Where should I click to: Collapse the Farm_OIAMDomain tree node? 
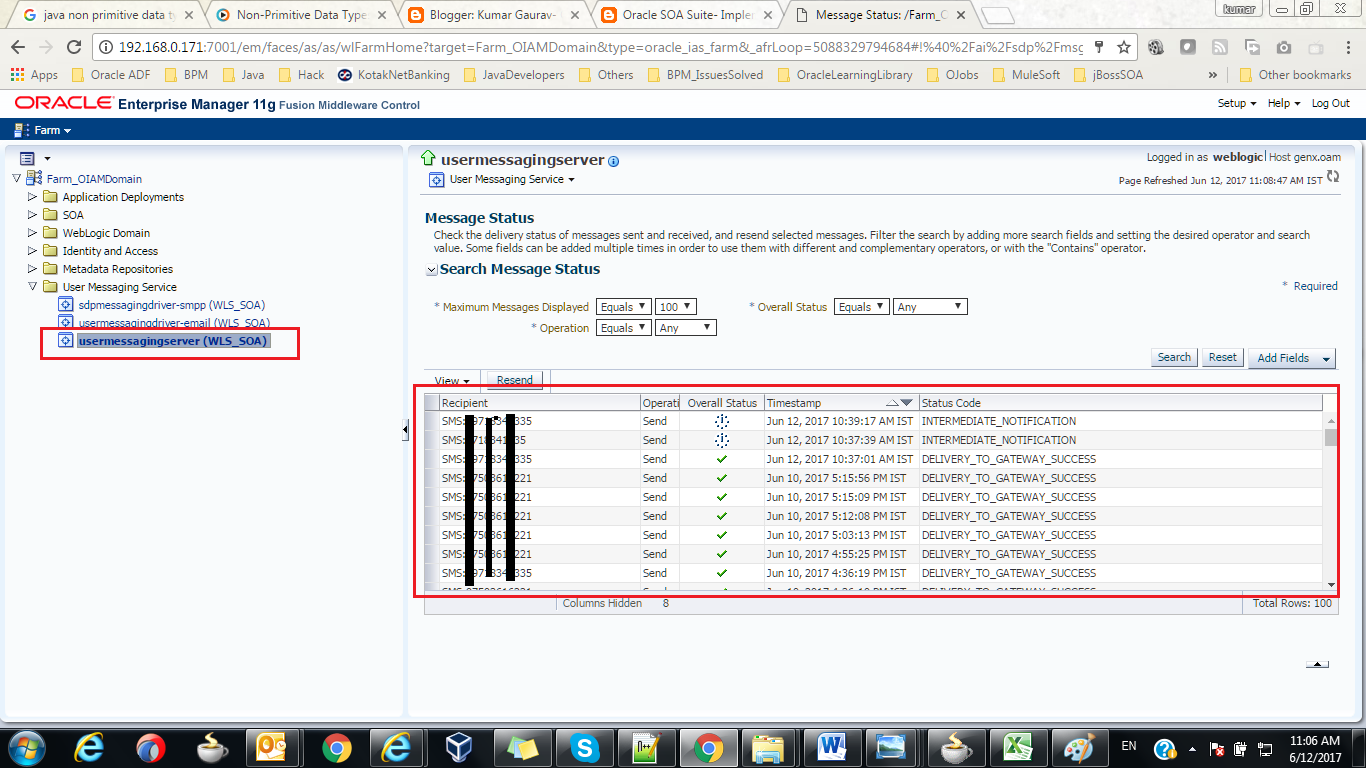16,179
